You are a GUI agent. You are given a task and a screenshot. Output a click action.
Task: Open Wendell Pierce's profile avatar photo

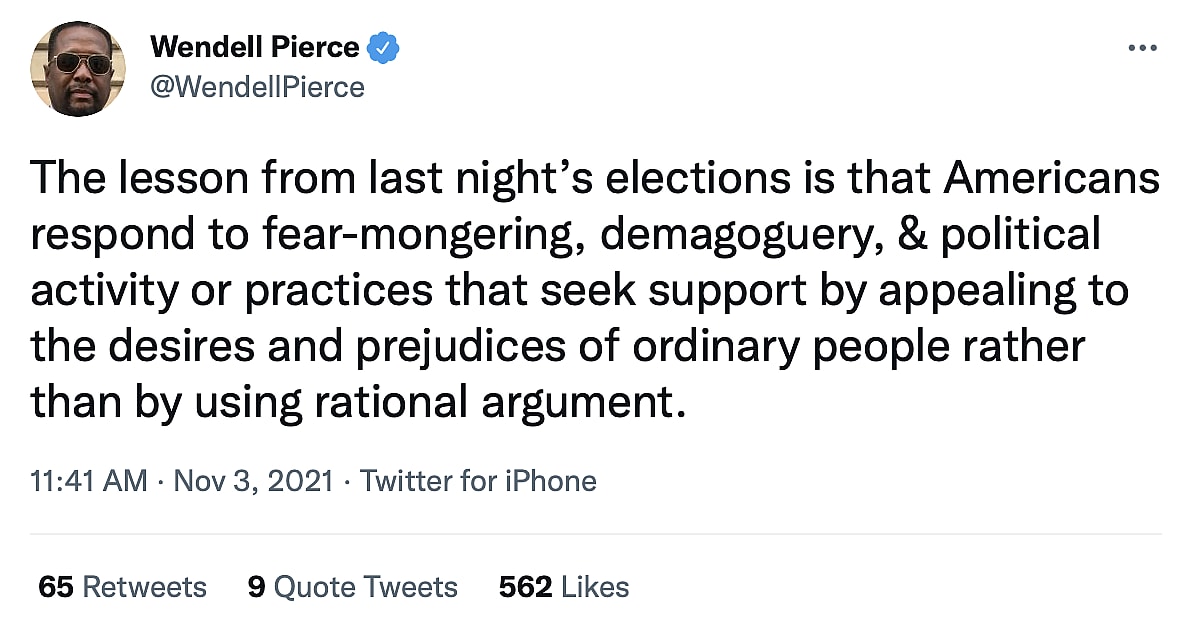(78, 69)
